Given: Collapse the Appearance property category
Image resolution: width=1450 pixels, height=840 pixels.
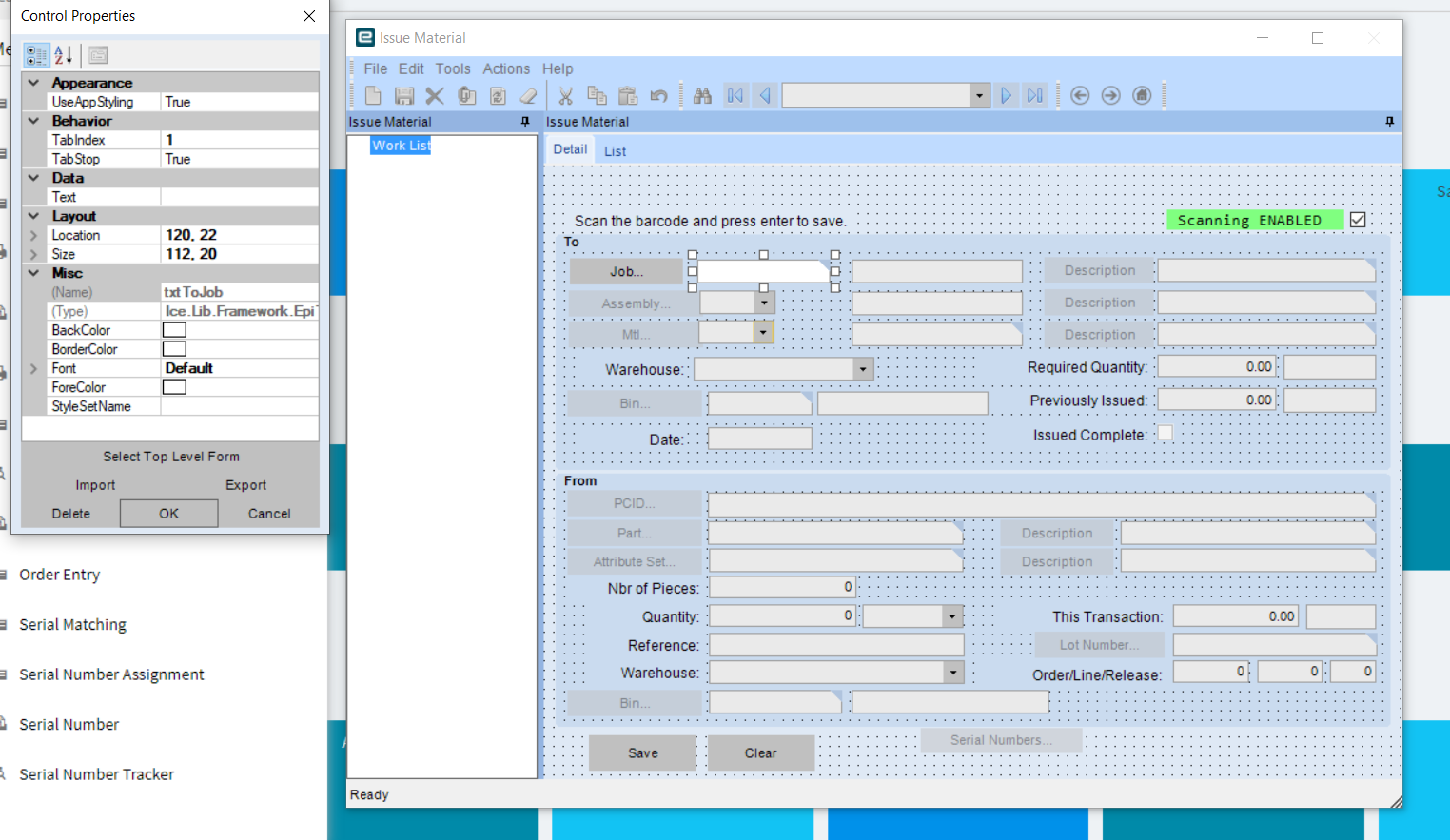Looking at the screenshot, I should (33, 83).
